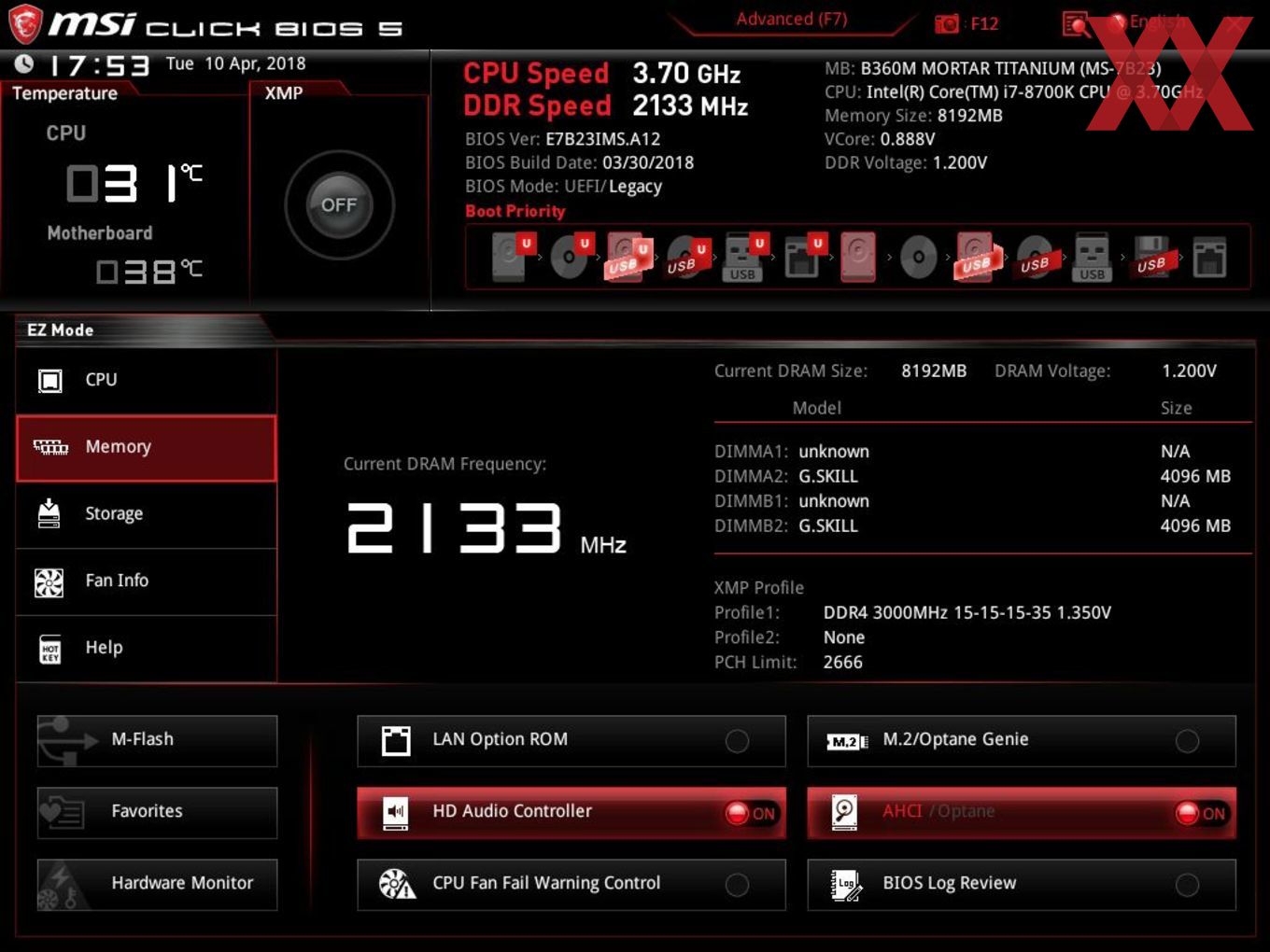
Task: Select the first UEFI hard disk boot device
Action: pyautogui.click(x=513, y=257)
